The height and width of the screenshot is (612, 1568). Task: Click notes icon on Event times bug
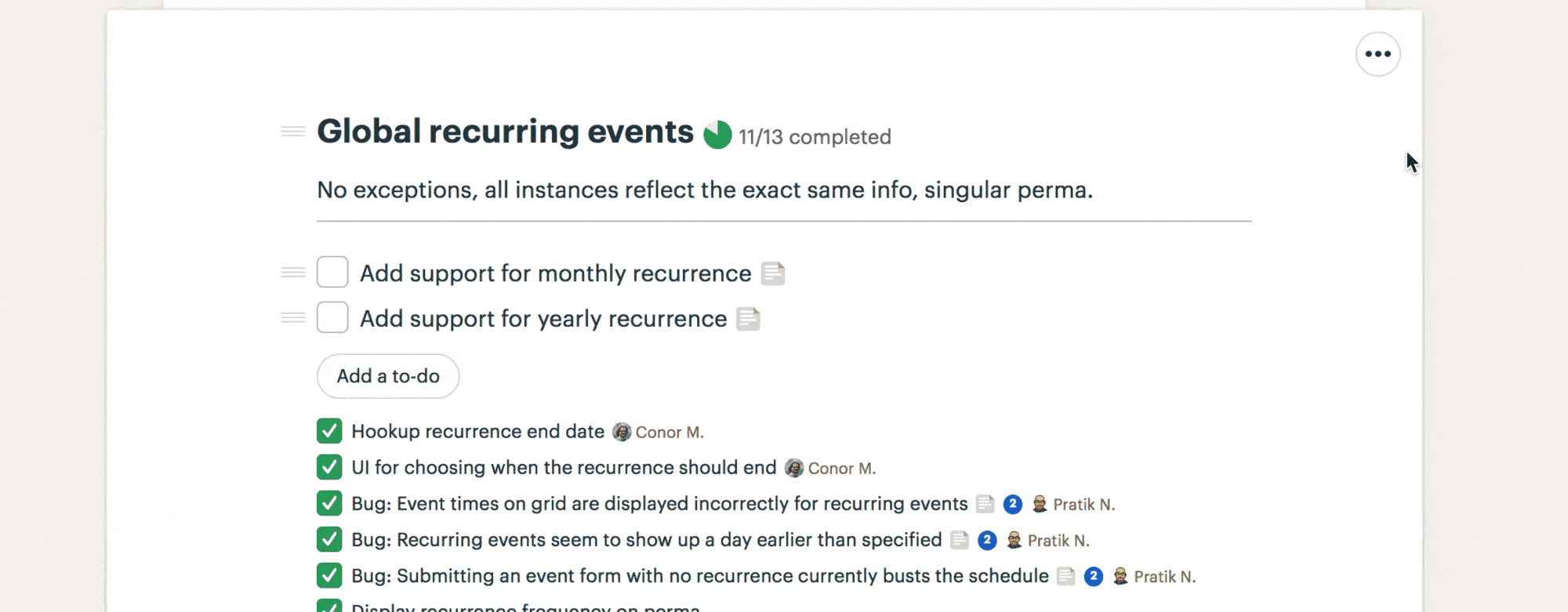[x=985, y=504]
